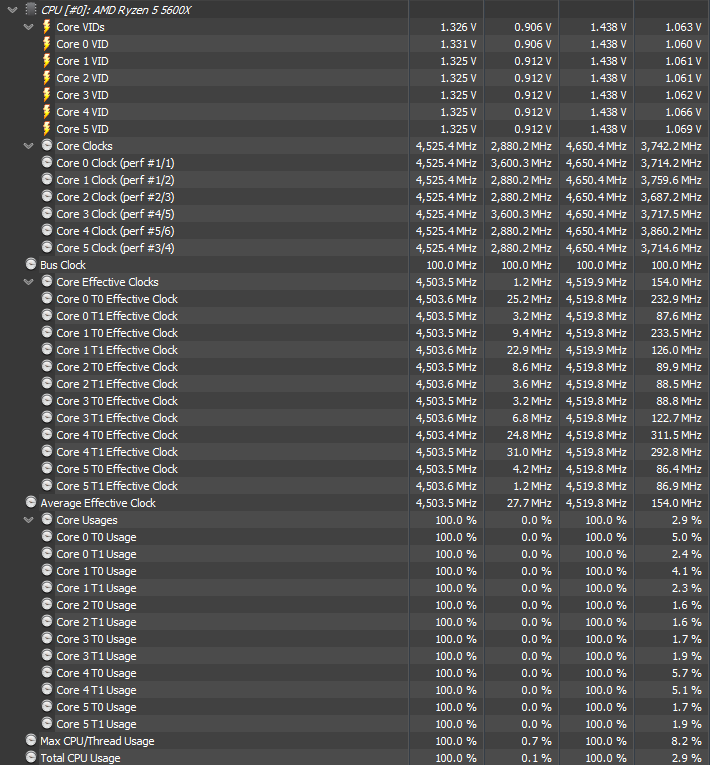The width and height of the screenshot is (710, 765).
Task: Click the lightning icon next to Core 3 VID
Action: pyautogui.click(x=46, y=95)
